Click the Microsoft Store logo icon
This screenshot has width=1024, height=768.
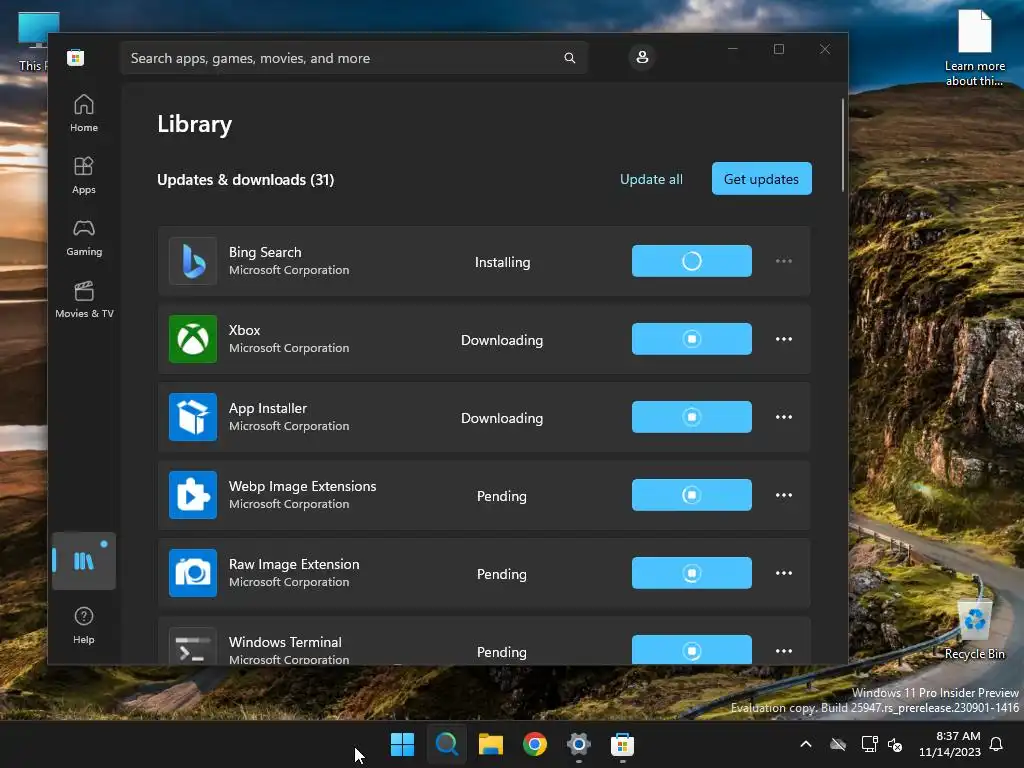pos(75,57)
